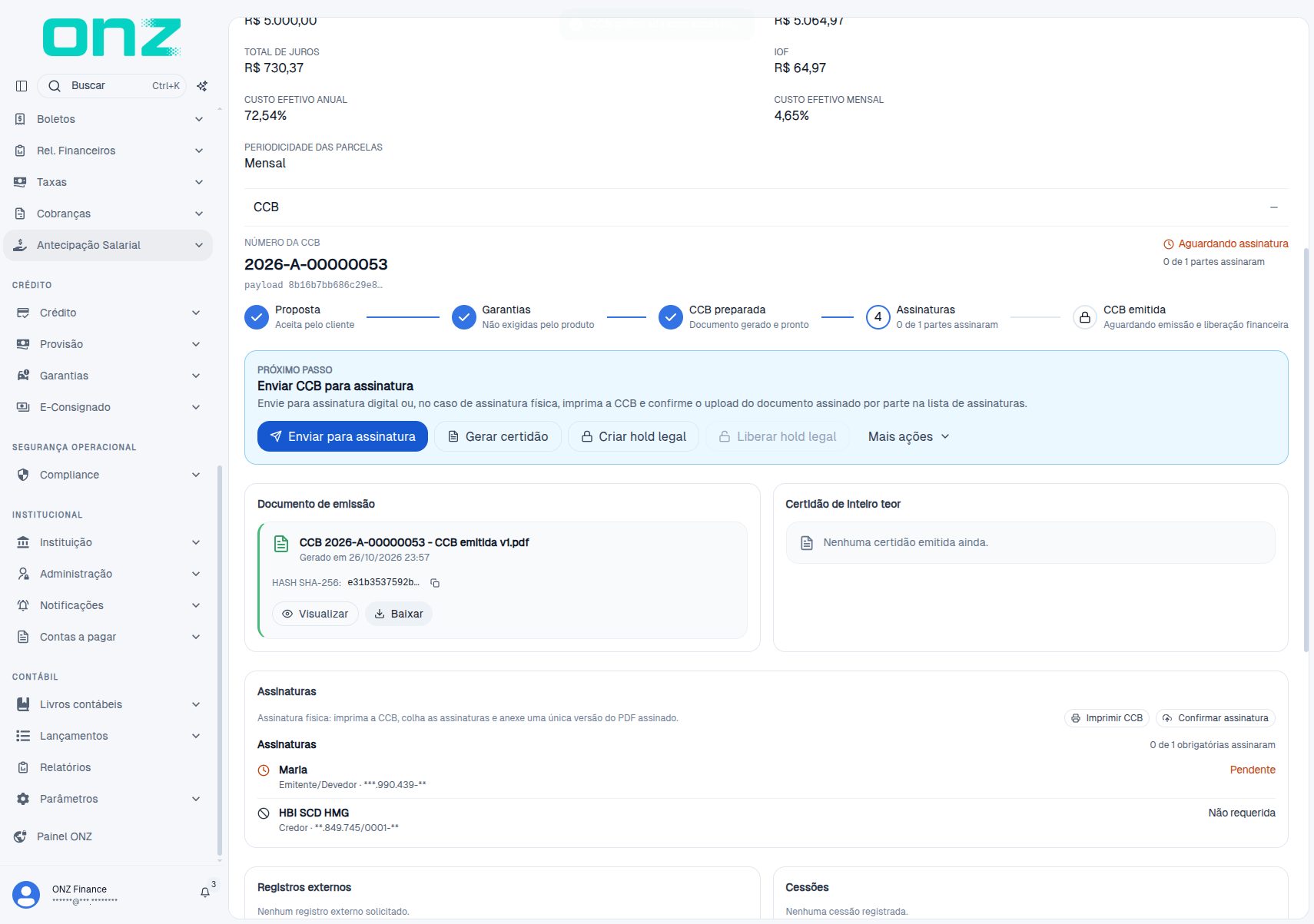Expand the Taxas menu
This screenshot has height=924, width=1314.
coord(108,182)
